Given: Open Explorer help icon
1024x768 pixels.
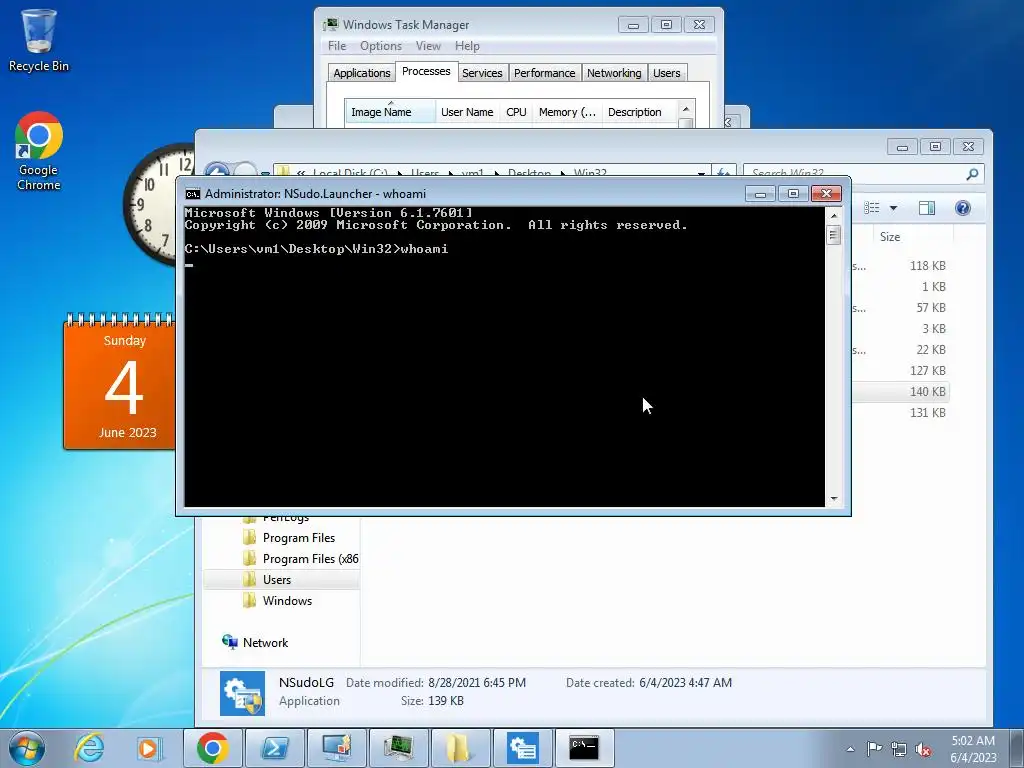Looking at the screenshot, I should (963, 208).
